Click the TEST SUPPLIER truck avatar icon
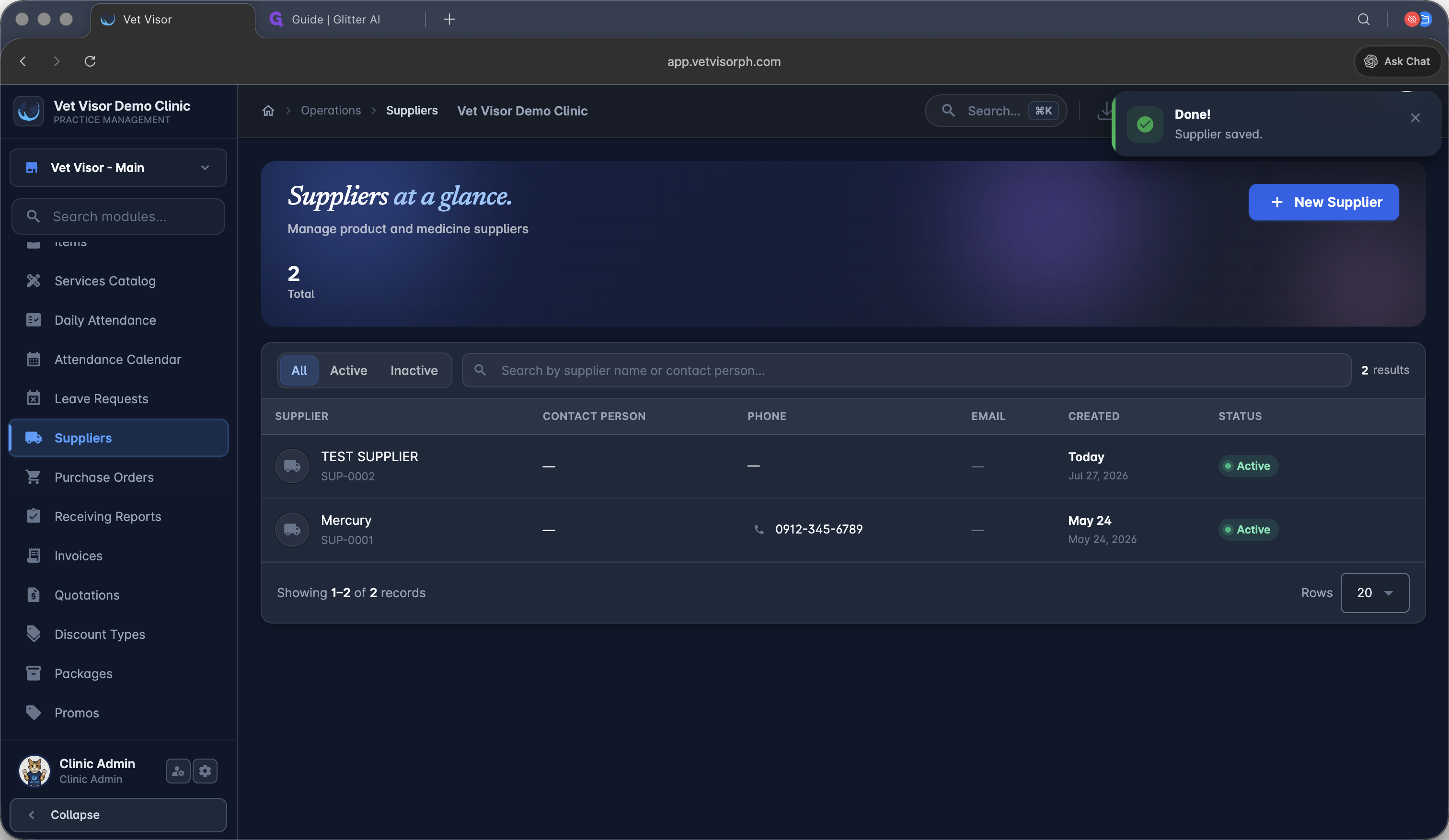This screenshot has height=840, width=1449. [292, 465]
